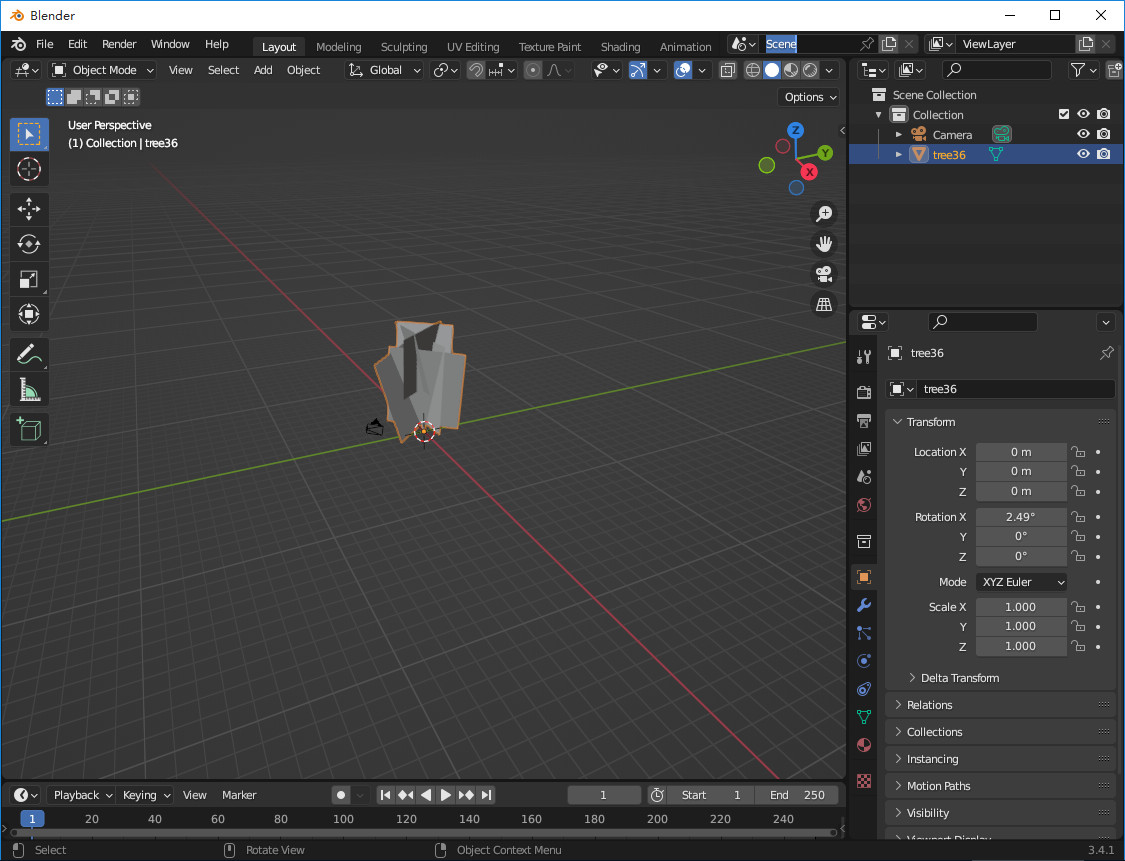Open the Modifier properties wrench tab

point(864,605)
